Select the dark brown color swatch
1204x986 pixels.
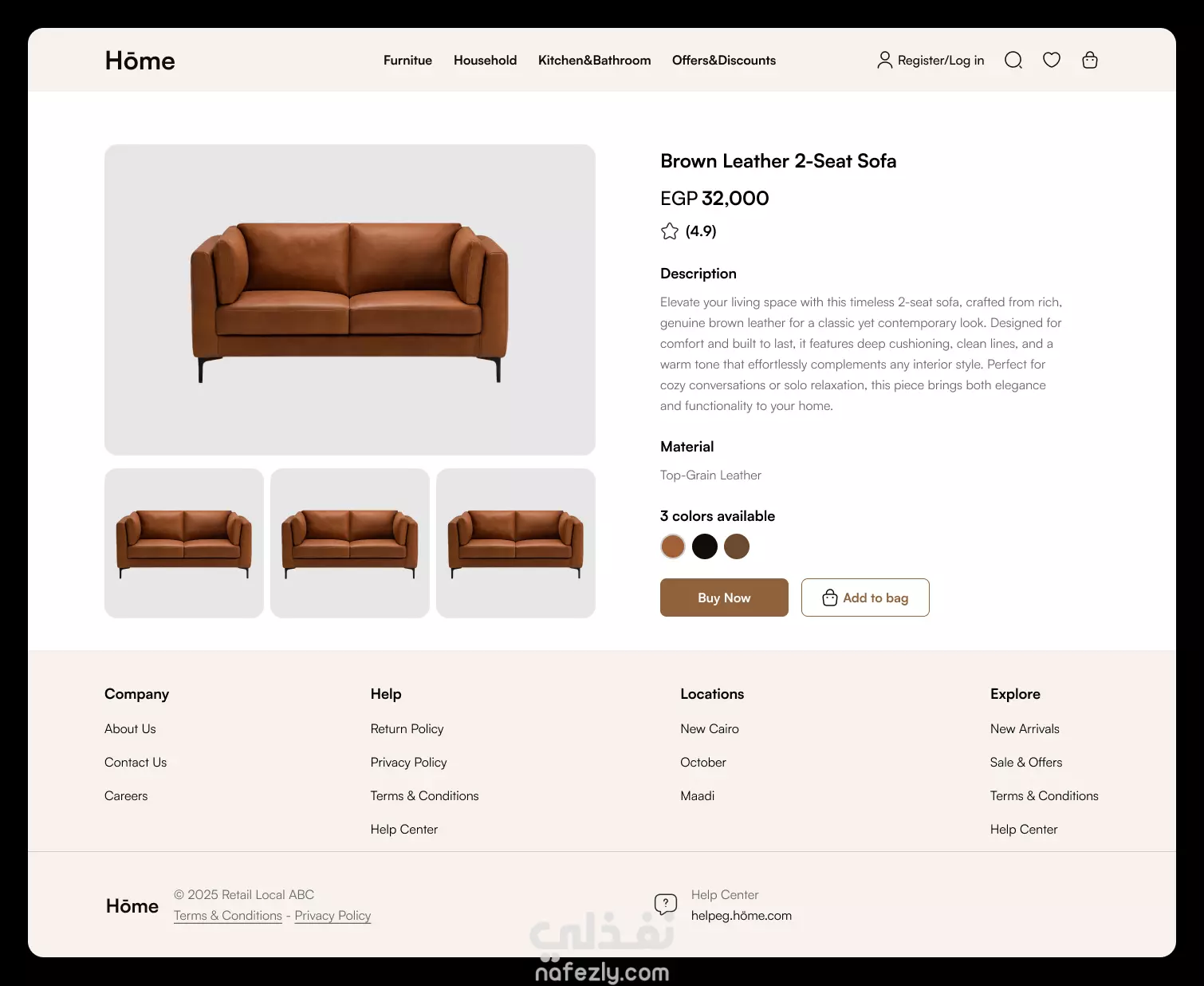point(737,546)
